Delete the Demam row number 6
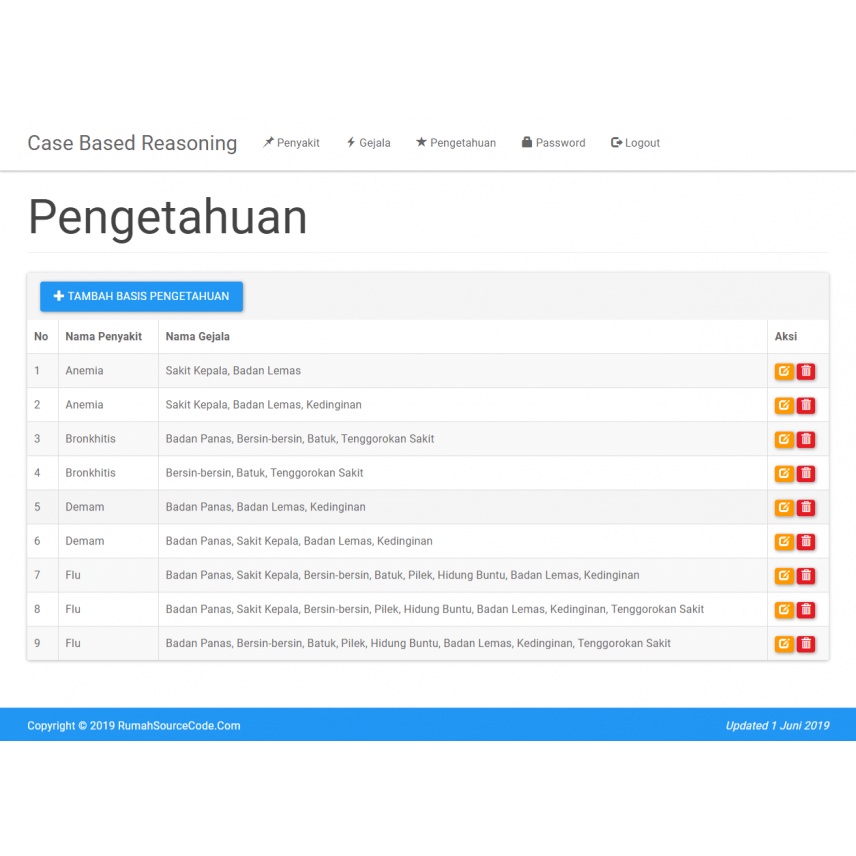 806,542
